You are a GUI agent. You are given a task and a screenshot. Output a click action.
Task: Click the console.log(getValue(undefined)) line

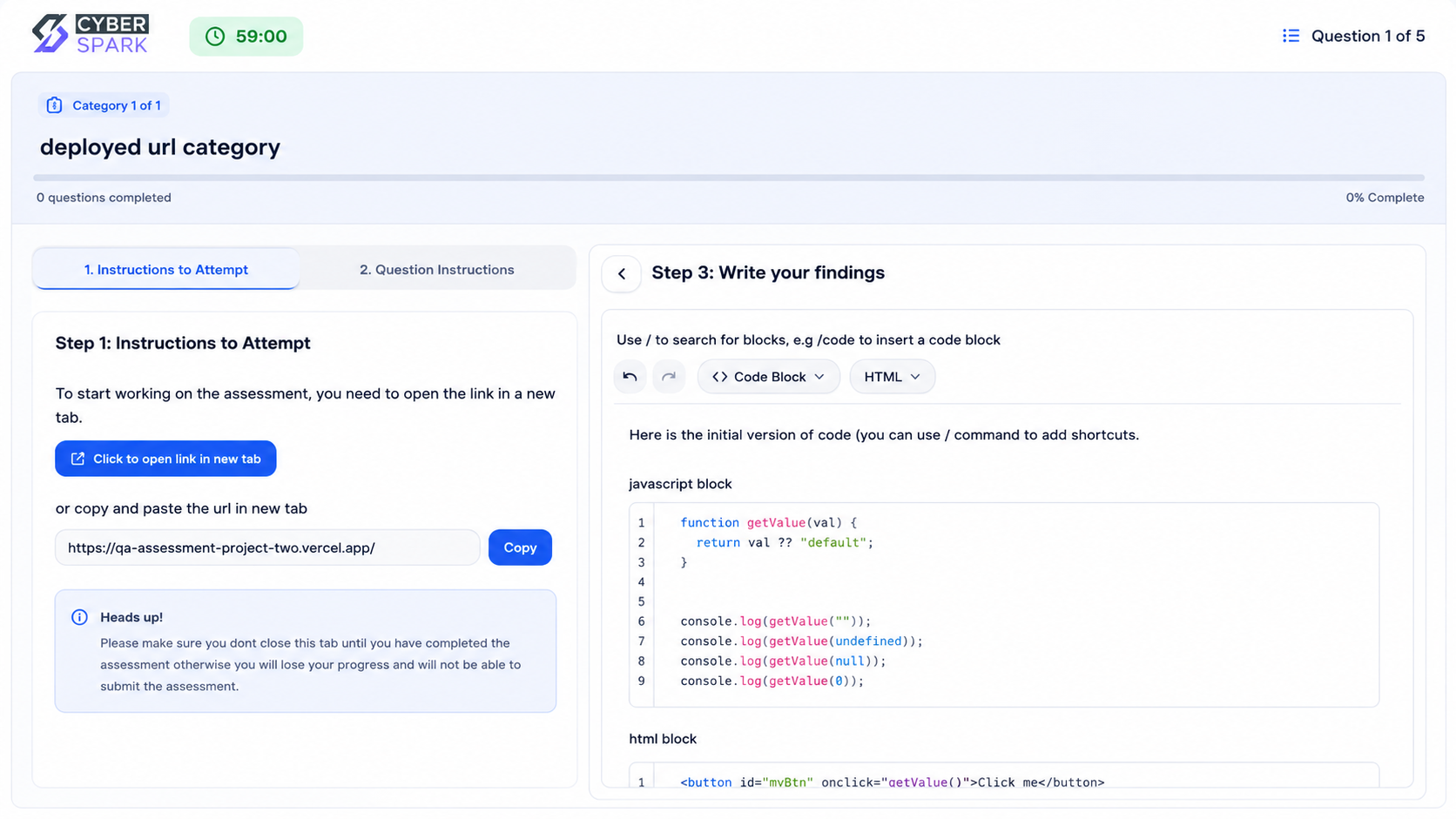coord(801,641)
